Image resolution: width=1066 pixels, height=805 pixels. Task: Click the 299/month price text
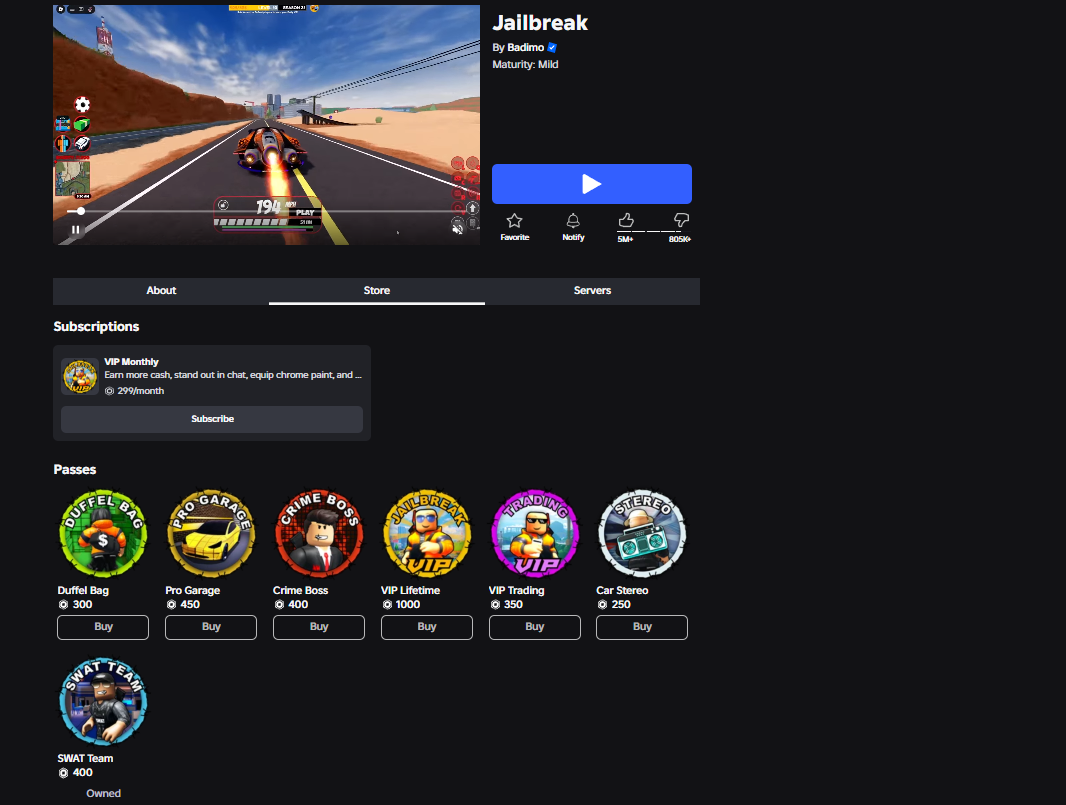[141, 391]
